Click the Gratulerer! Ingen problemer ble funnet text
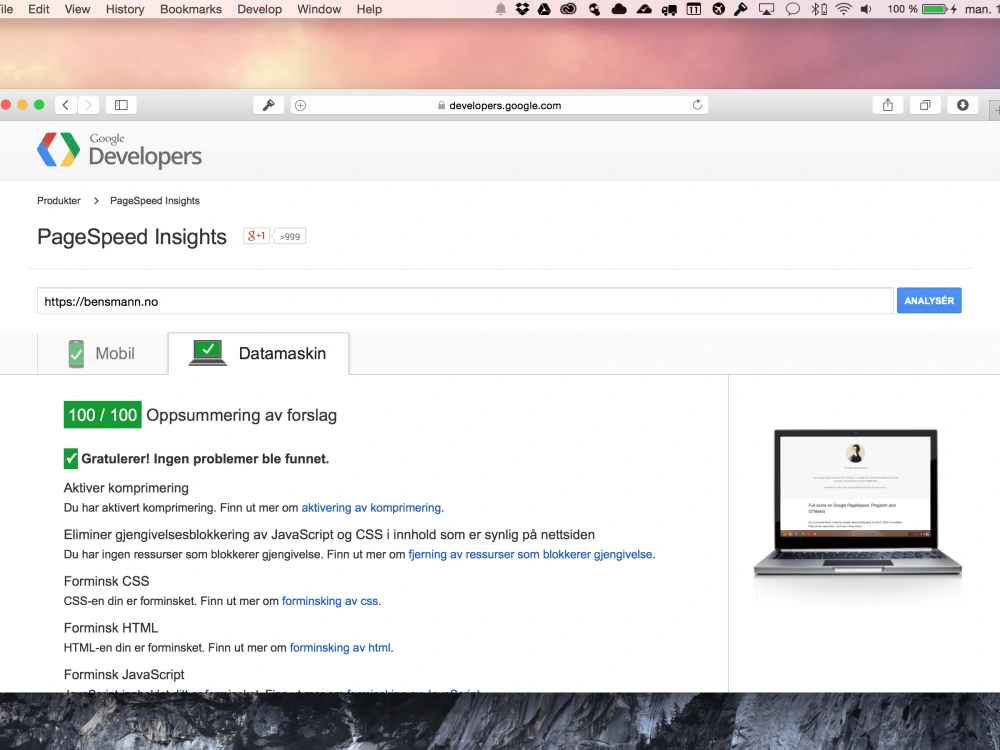This screenshot has width=1000, height=750. 205,459
